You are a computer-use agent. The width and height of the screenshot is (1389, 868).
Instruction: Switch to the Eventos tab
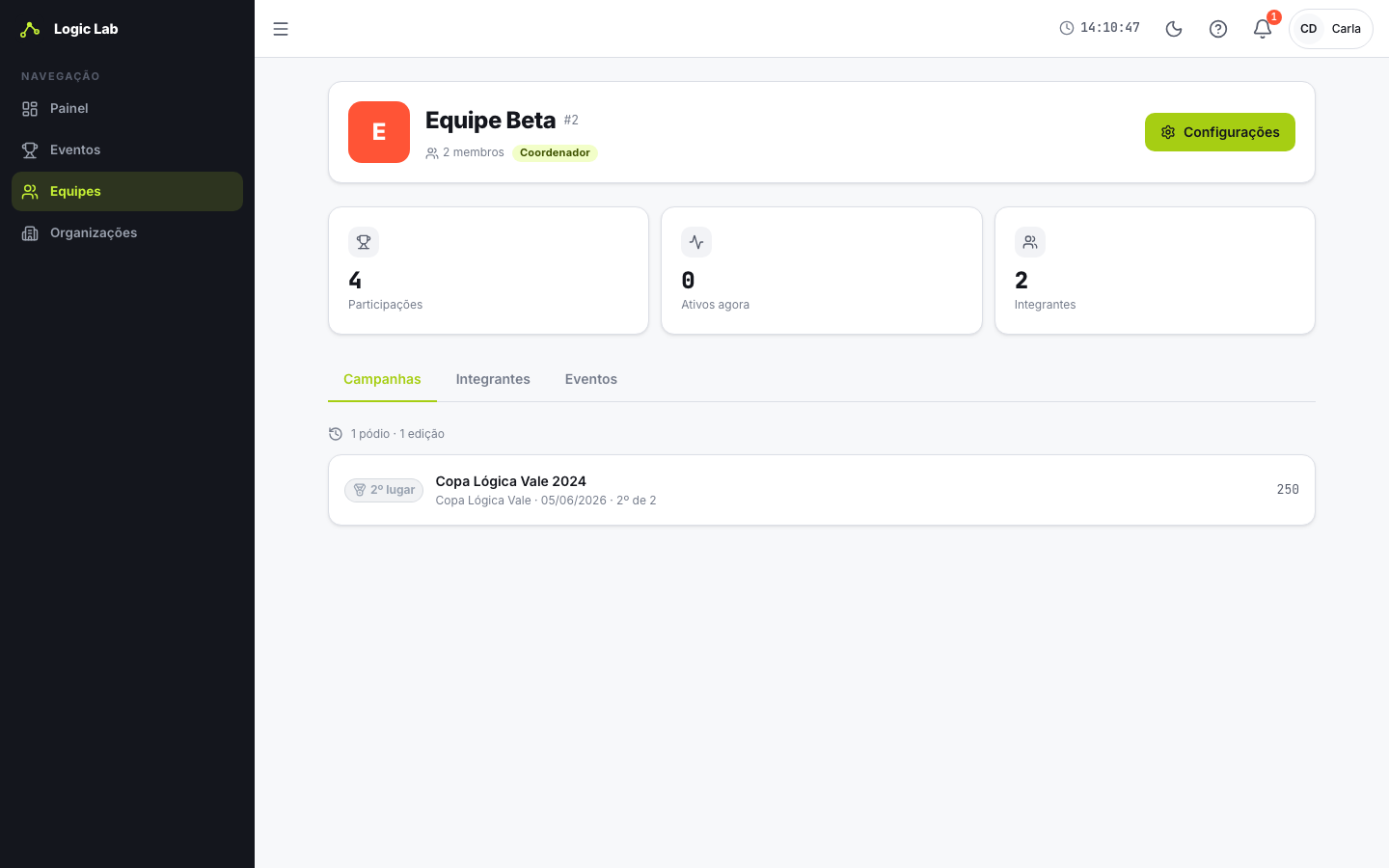(x=591, y=379)
